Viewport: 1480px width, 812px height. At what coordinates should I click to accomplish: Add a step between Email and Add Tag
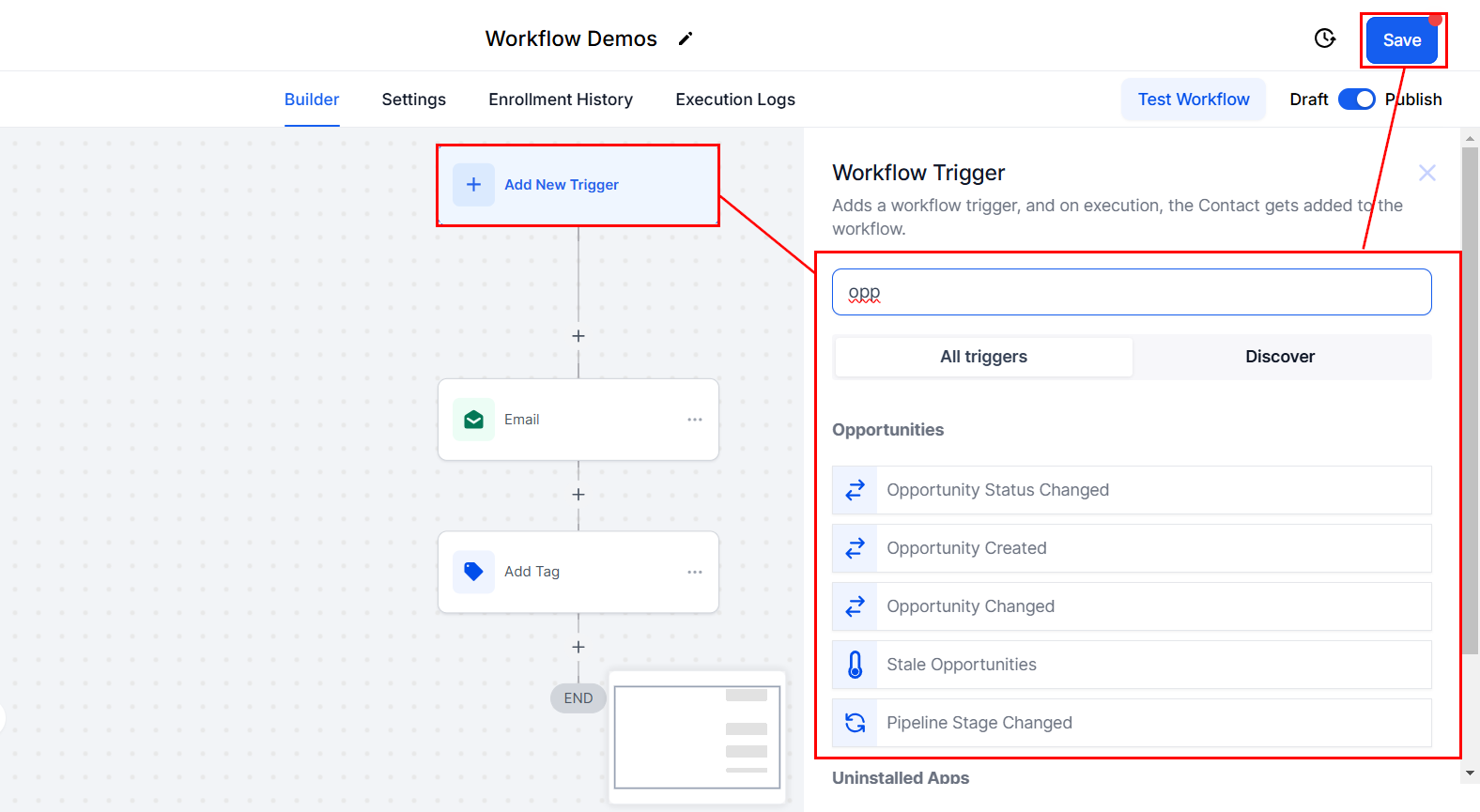[x=578, y=495]
